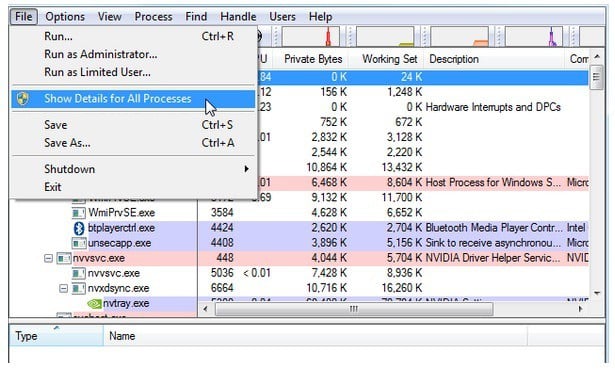Click the child nvvsvc.exe icon (PID 5036)
Viewport: 615px width, 378px height.
(x=78, y=273)
